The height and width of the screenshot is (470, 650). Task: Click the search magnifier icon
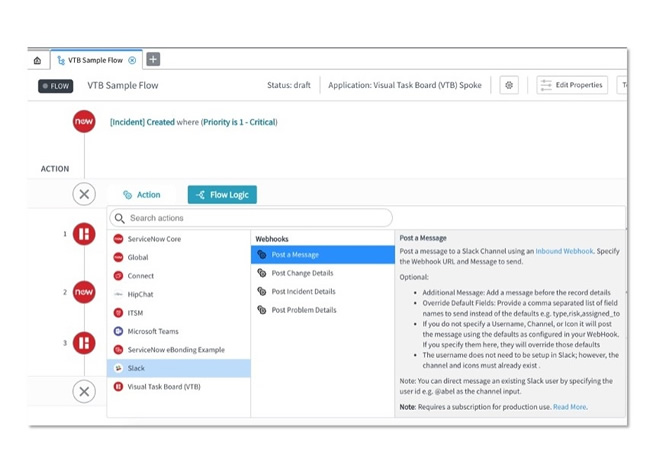119,218
